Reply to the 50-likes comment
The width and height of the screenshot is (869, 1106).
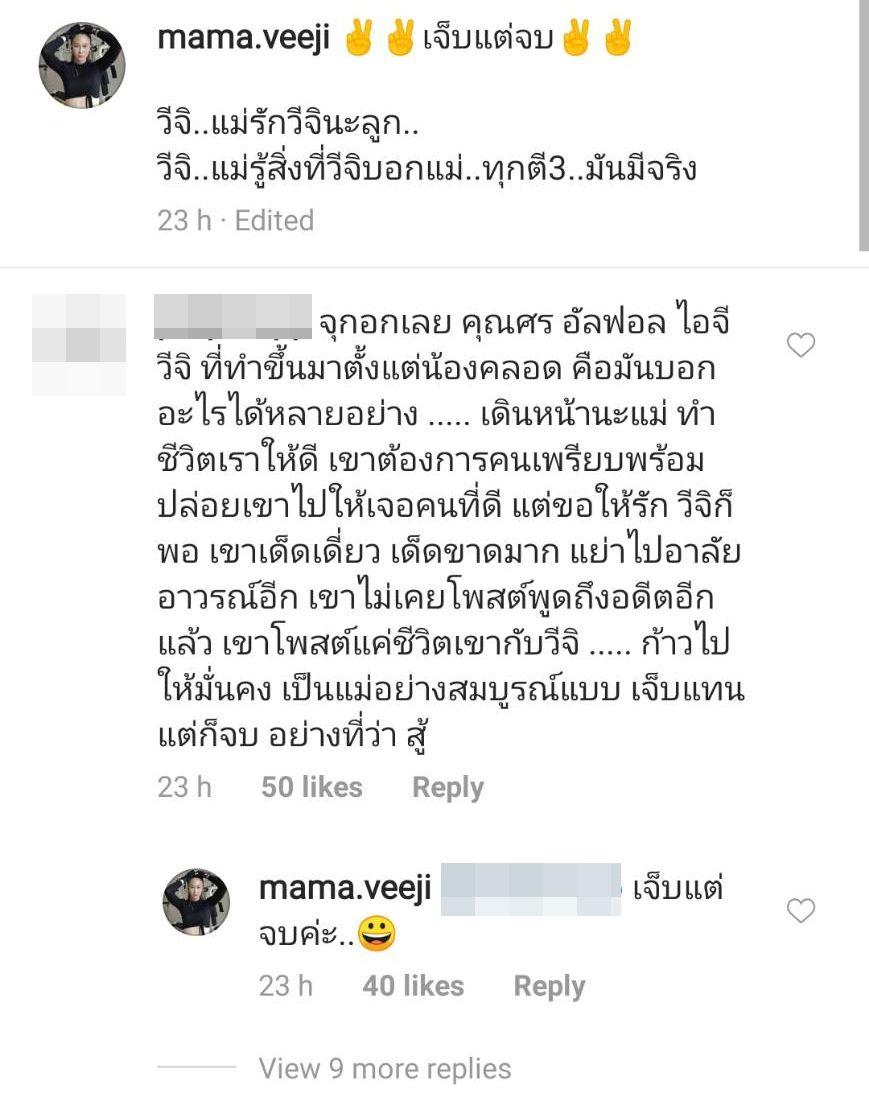(448, 787)
